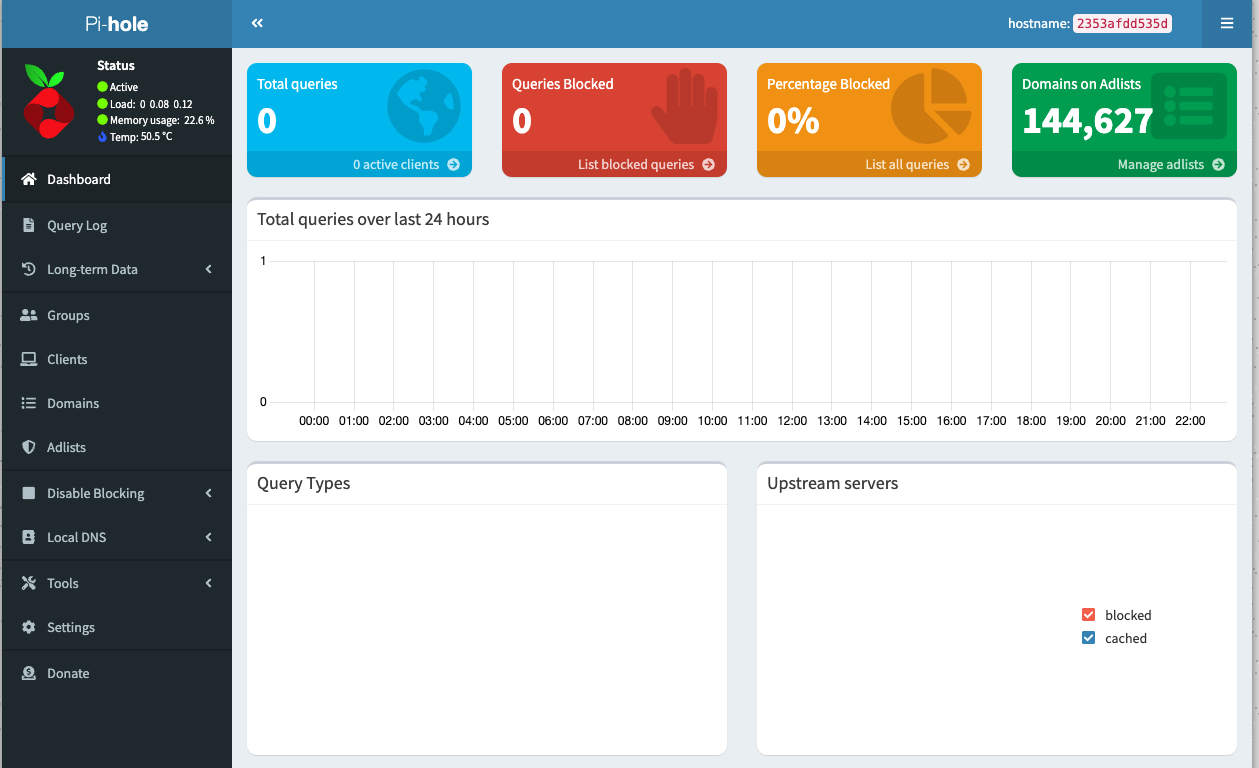1259x768 pixels.
Task: Open the List blocked queries link
Action: pyautogui.click(x=645, y=164)
